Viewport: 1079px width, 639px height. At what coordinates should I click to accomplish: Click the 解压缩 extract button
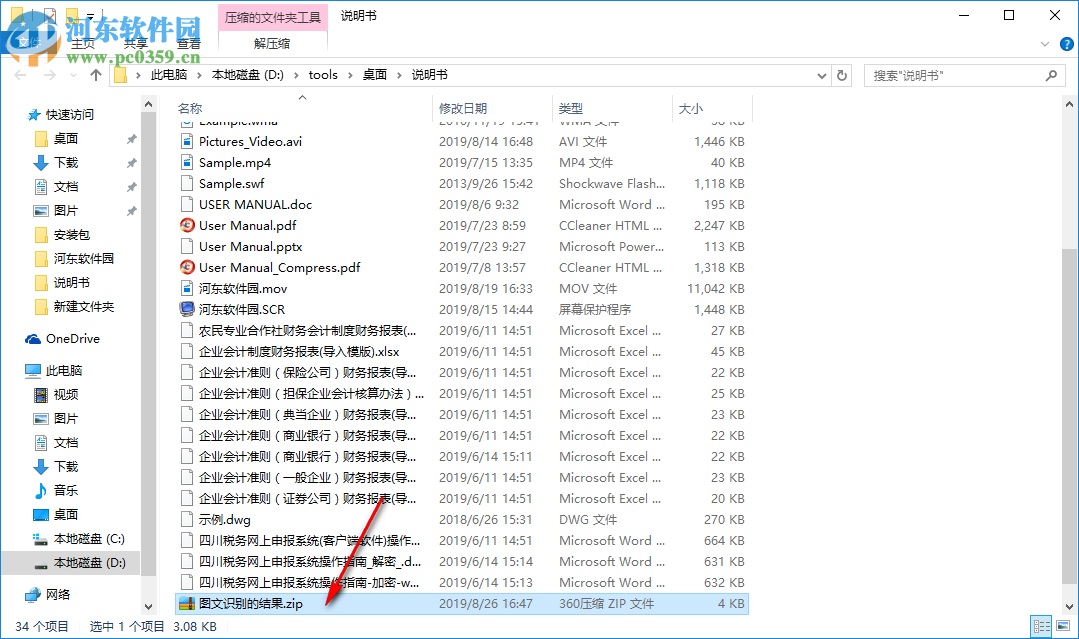pos(271,43)
